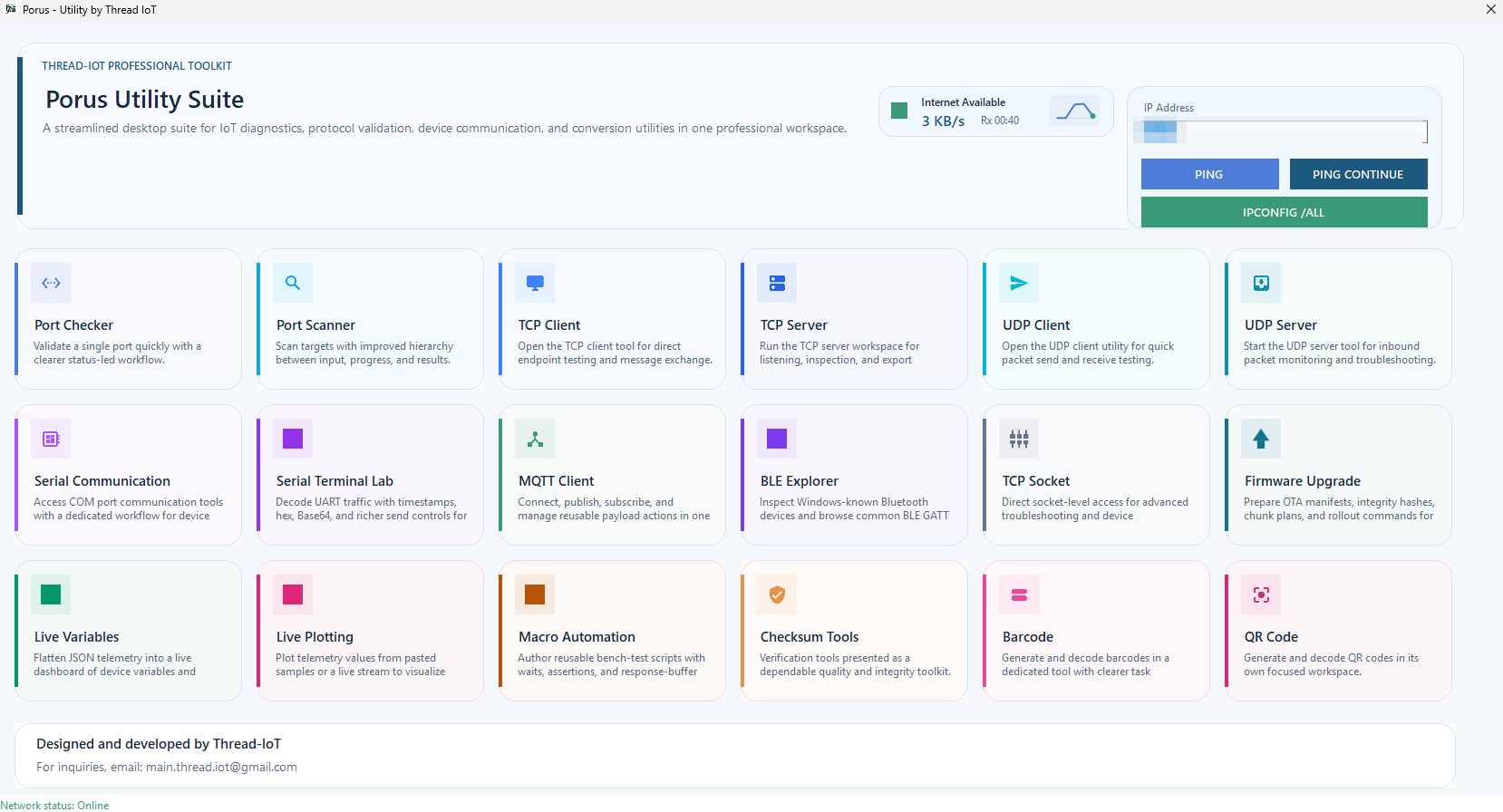Select the Live Variables green icon
The width and height of the screenshot is (1503, 812).
(x=51, y=594)
